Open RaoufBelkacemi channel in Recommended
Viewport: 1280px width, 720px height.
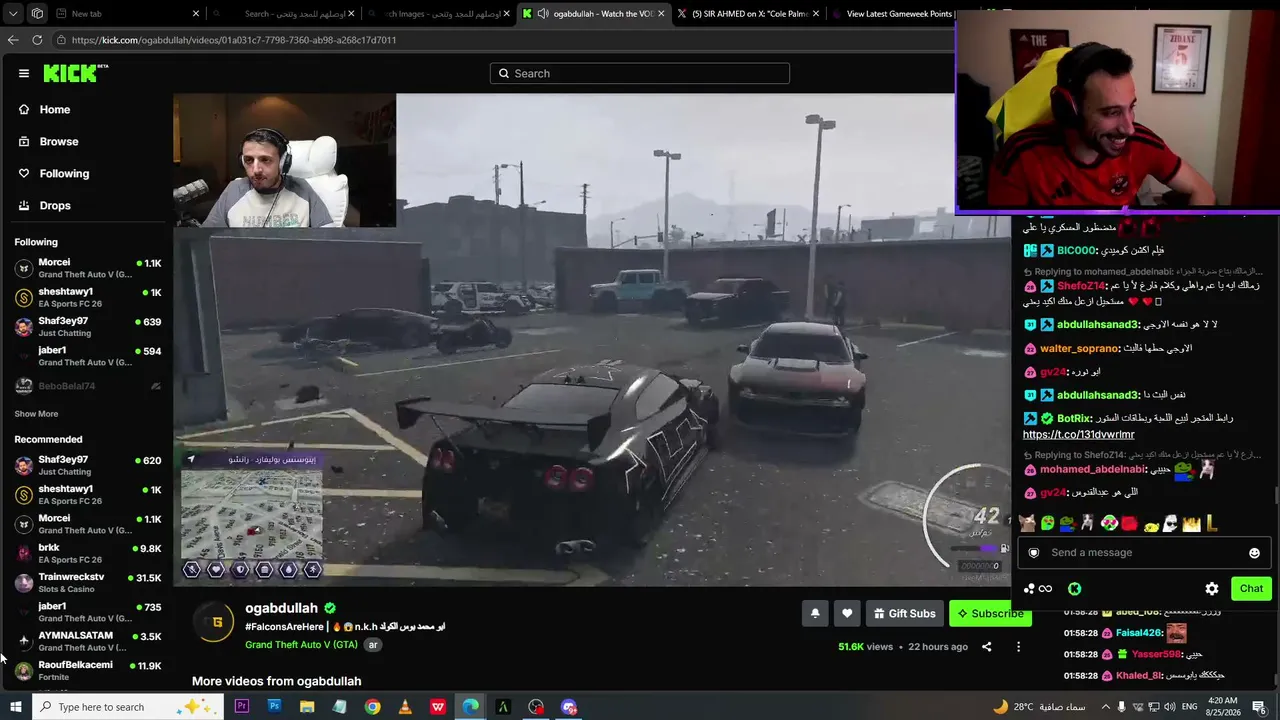[88, 670]
